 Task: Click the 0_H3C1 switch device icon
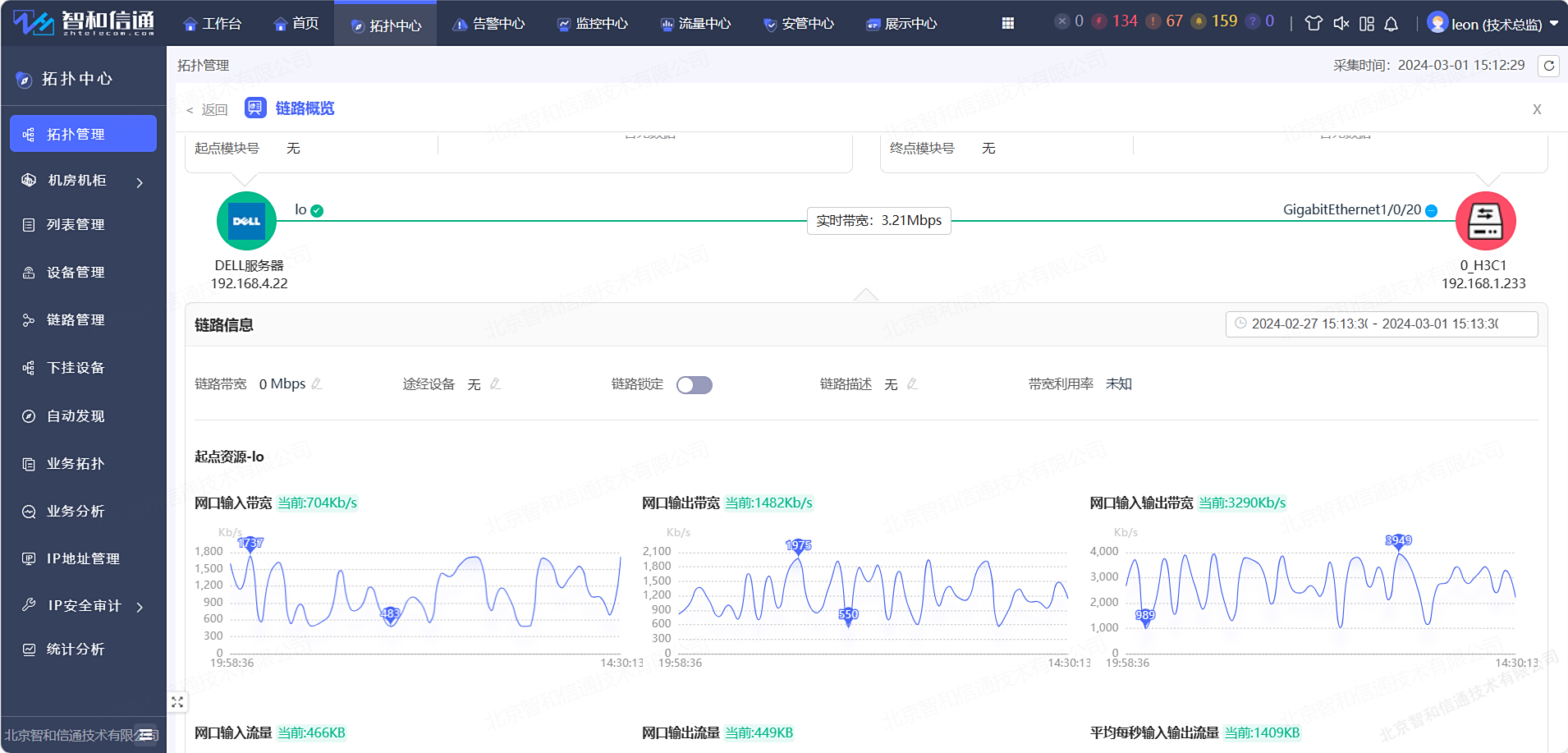point(1485,221)
